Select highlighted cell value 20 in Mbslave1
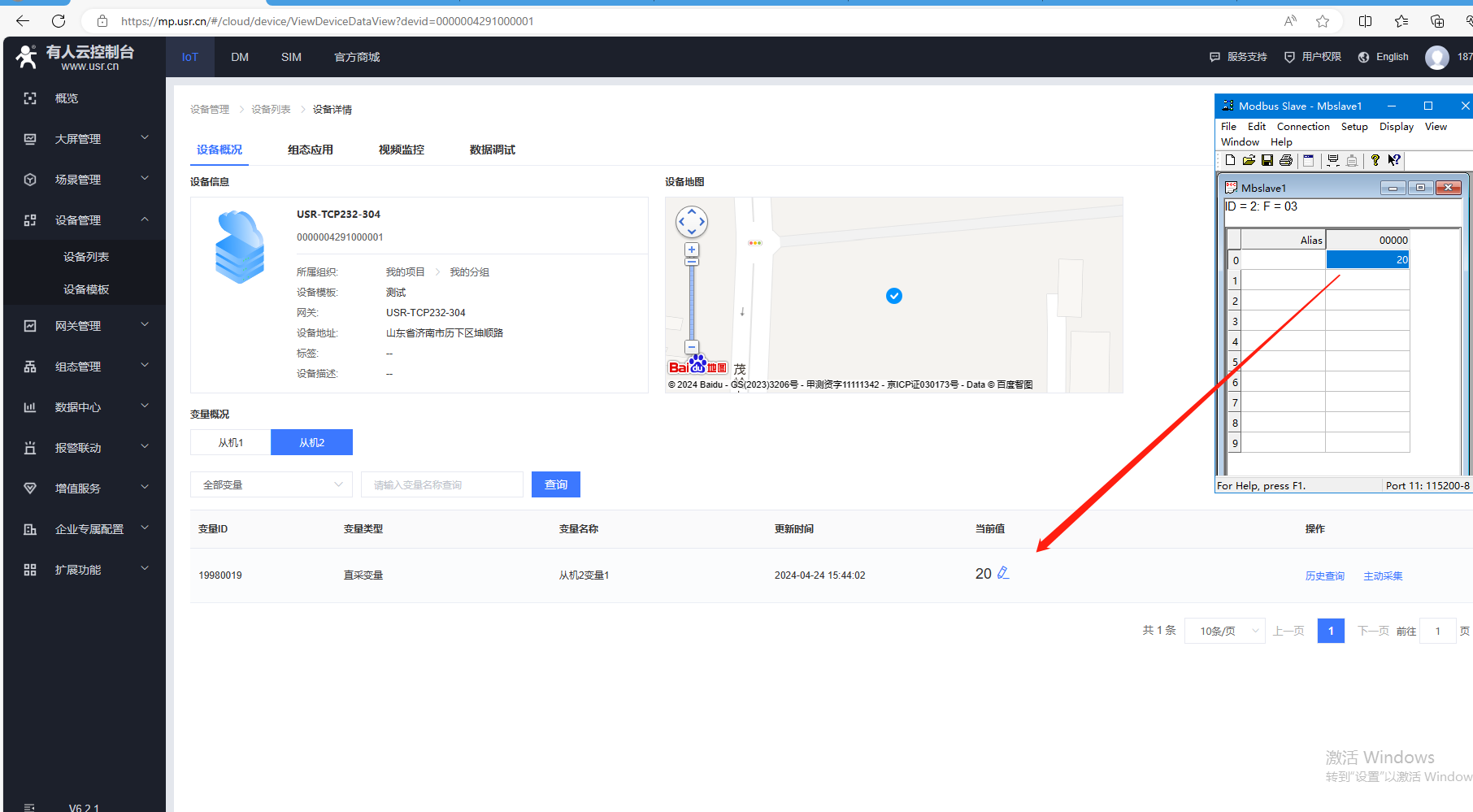The image size is (1473, 812). pos(1367,259)
